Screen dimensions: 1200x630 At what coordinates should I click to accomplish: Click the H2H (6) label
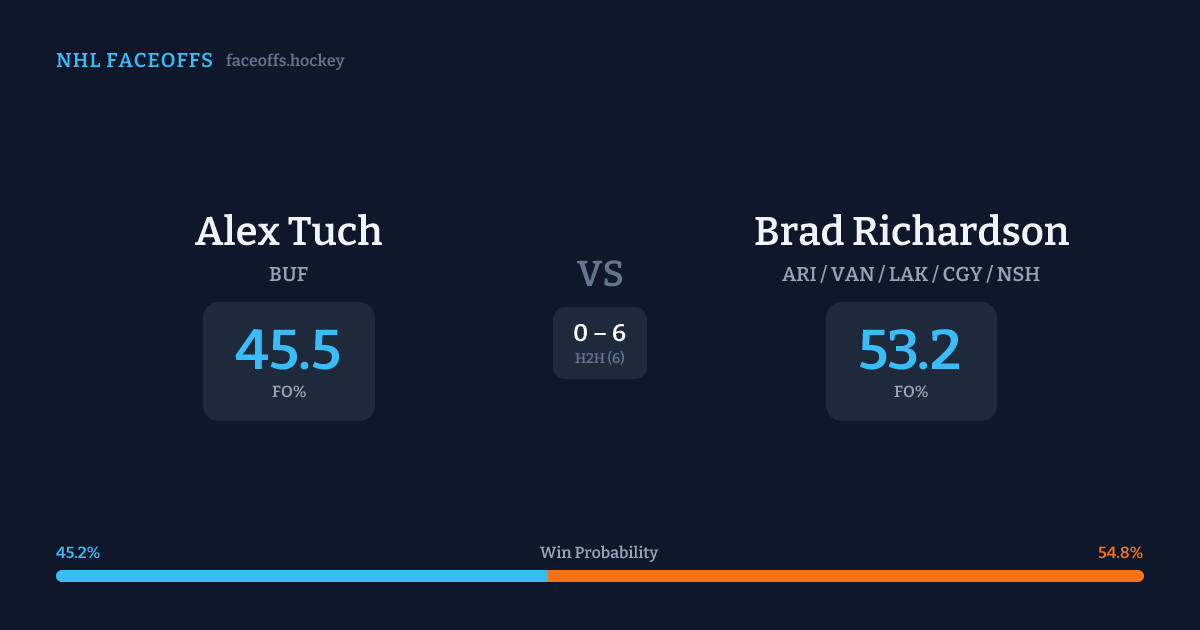coord(600,358)
